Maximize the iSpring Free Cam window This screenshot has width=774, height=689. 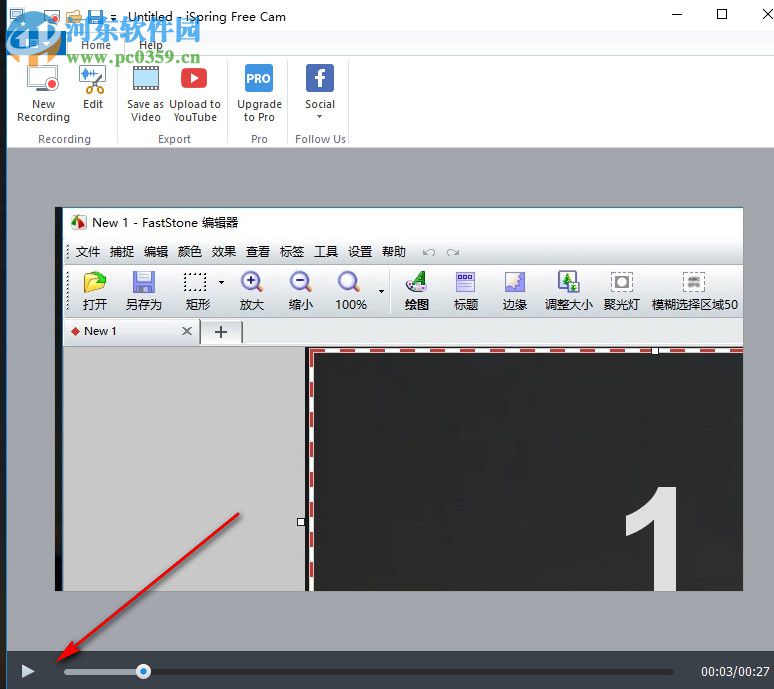click(x=721, y=14)
